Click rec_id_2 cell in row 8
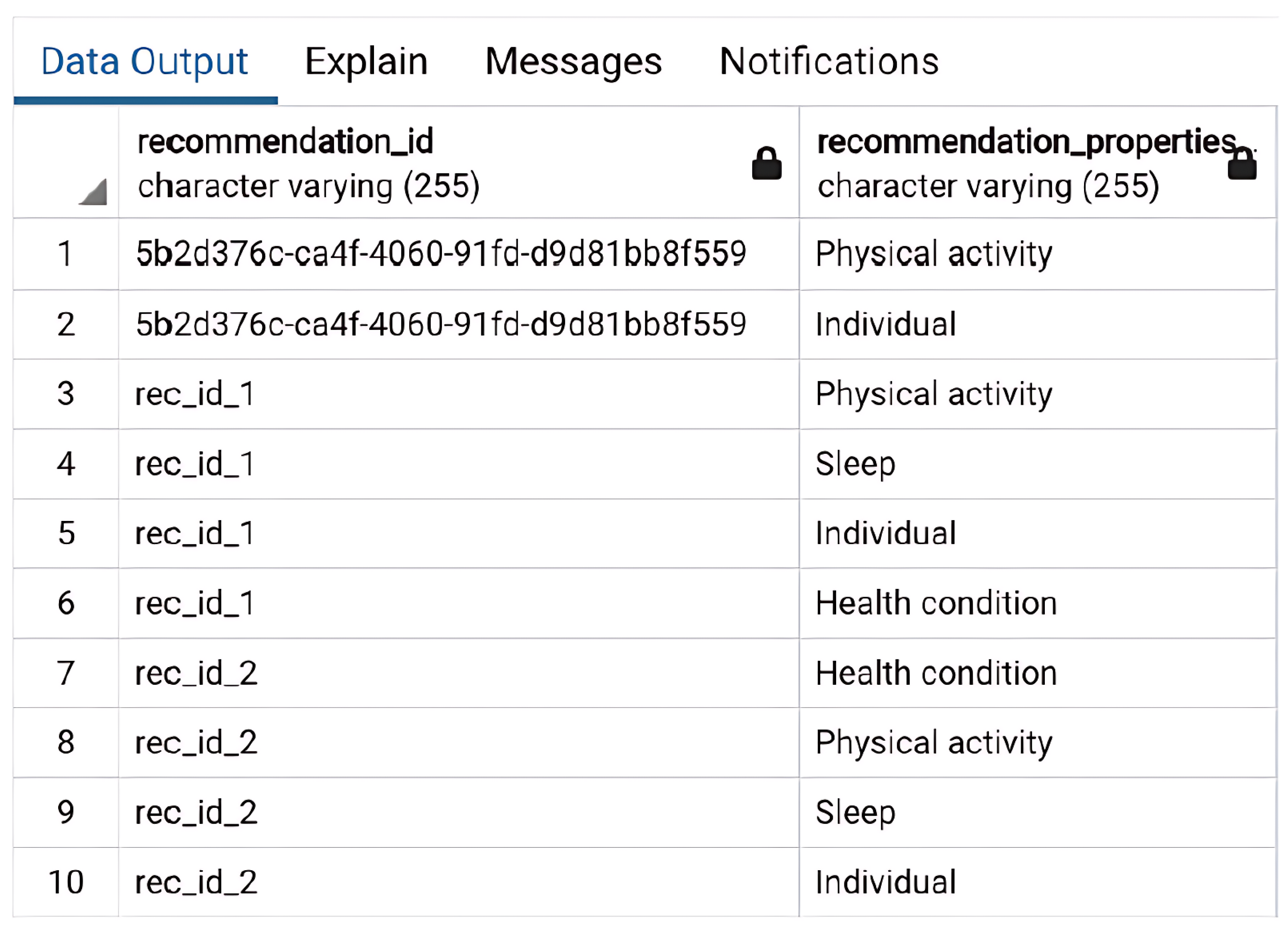The height and width of the screenshot is (927, 1288). click(196, 742)
